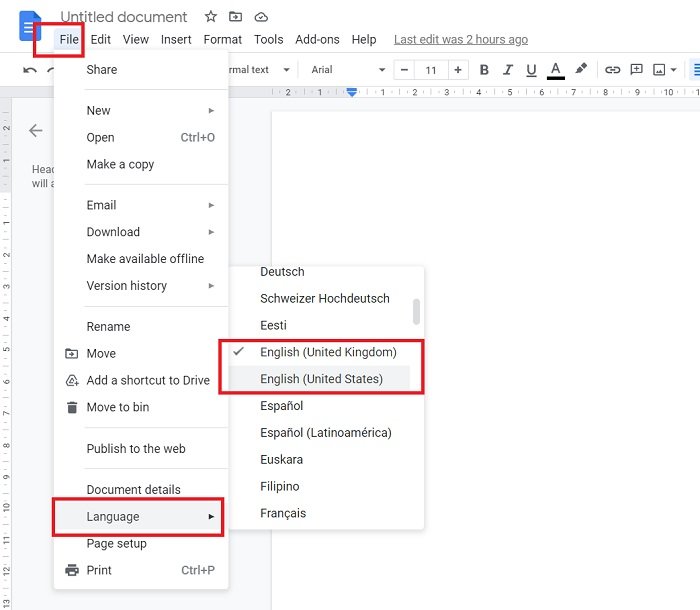Click the language list scrollbar thumb
The width and height of the screenshot is (700, 610).
tap(417, 311)
